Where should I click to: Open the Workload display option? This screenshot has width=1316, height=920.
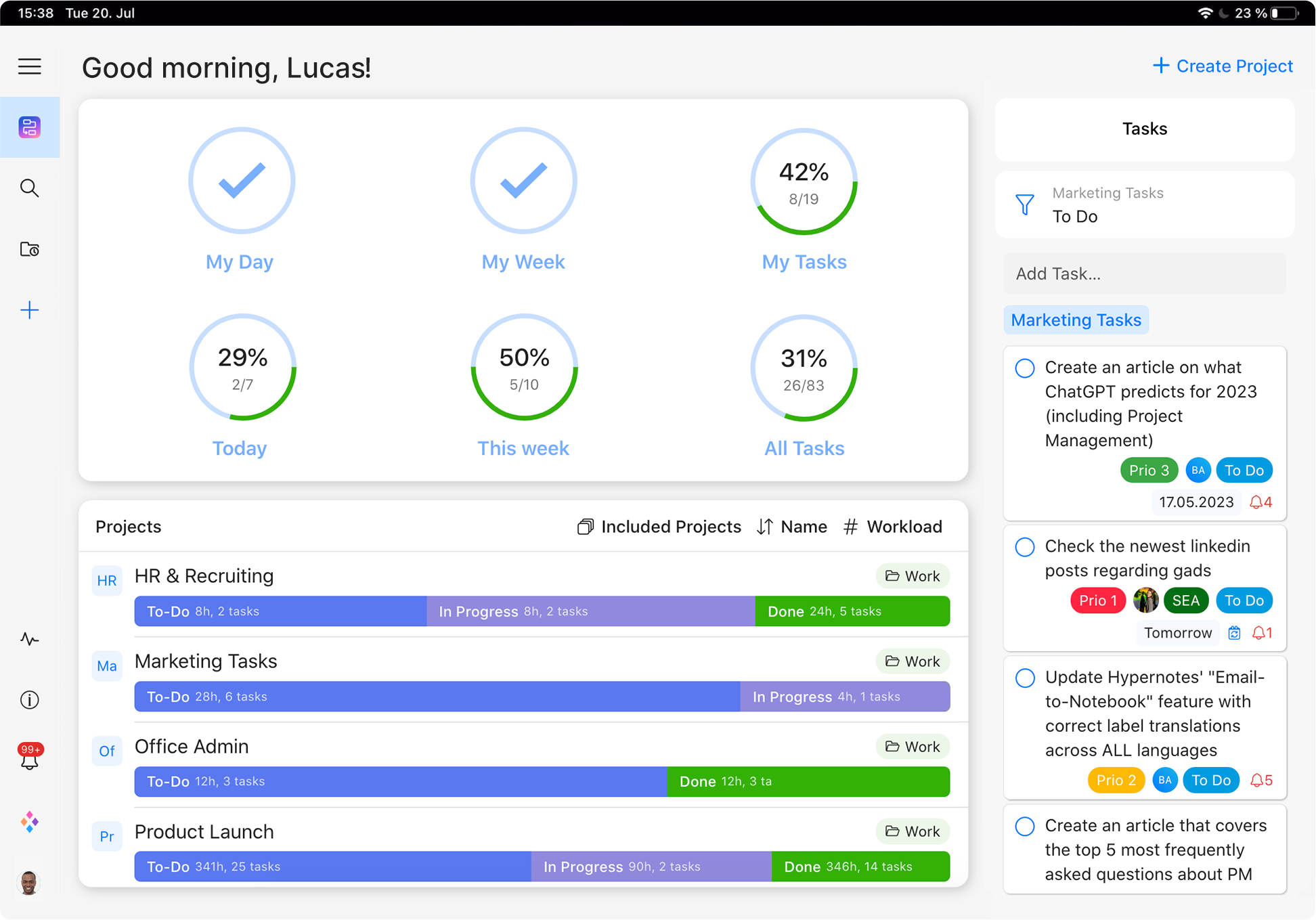coord(893,527)
